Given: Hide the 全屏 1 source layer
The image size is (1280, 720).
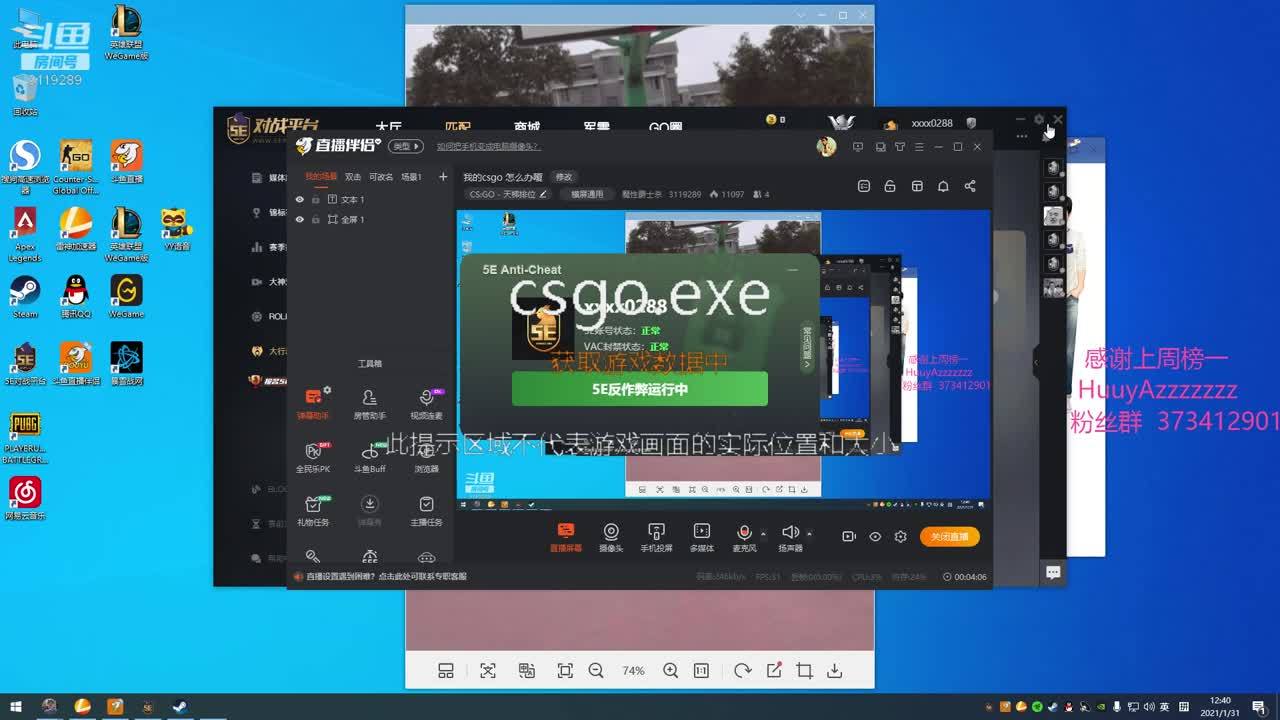Looking at the screenshot, I should (299, 219).
